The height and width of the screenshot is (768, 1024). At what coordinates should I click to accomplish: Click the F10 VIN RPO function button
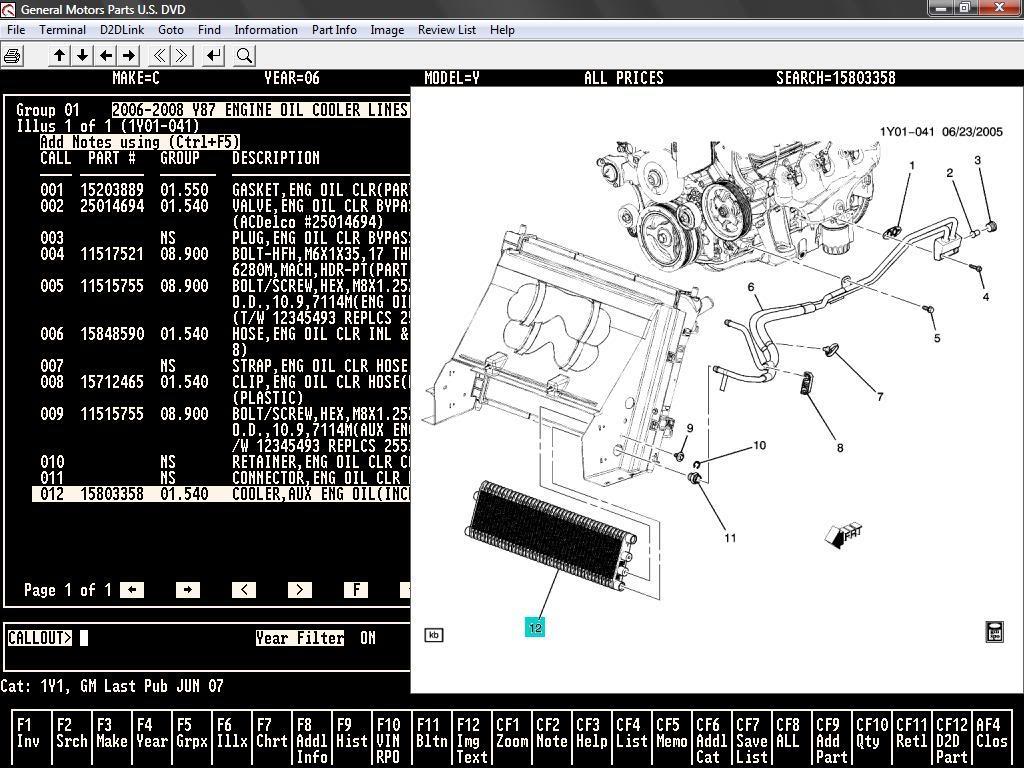coord(392,740)
